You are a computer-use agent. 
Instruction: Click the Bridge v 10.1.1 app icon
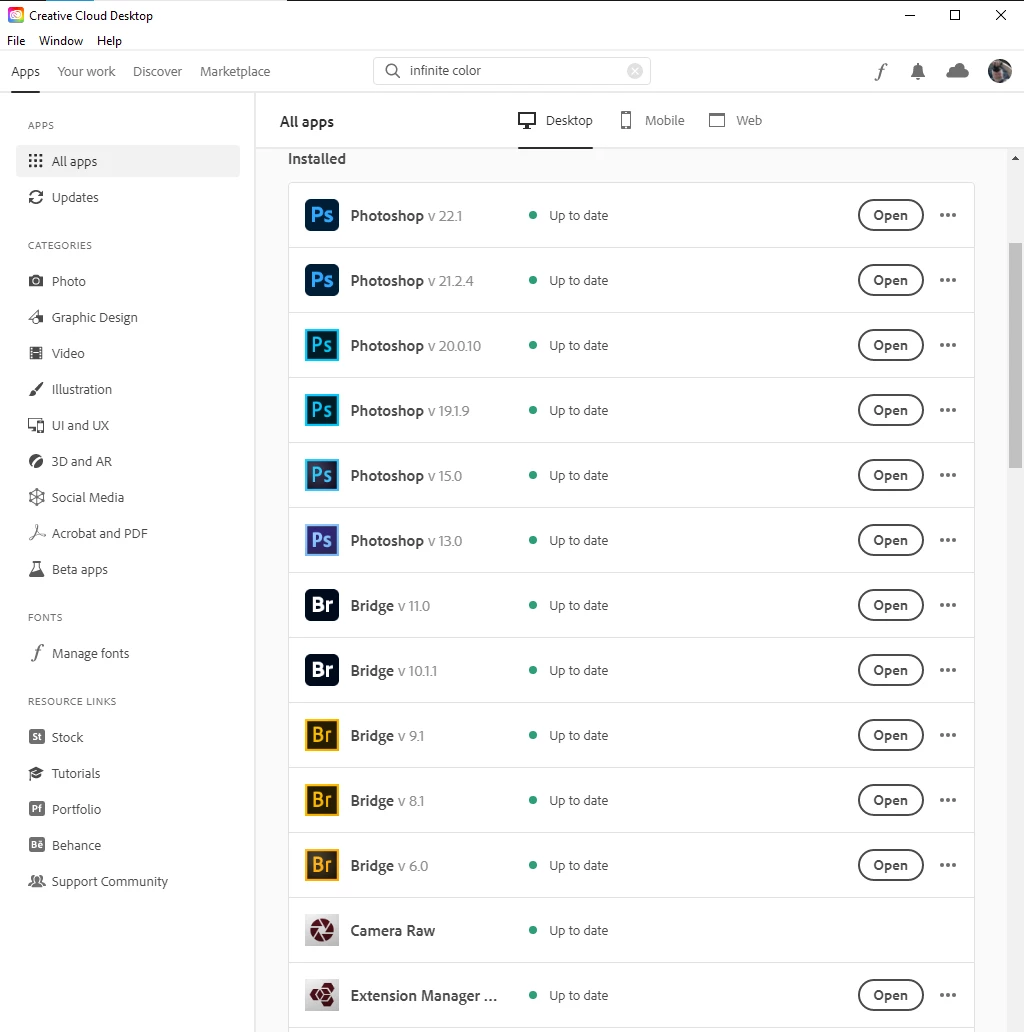pos(322,671)
